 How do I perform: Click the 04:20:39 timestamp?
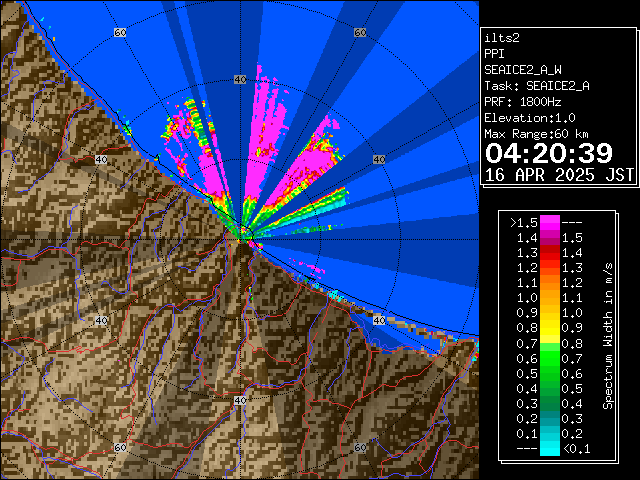549,153
